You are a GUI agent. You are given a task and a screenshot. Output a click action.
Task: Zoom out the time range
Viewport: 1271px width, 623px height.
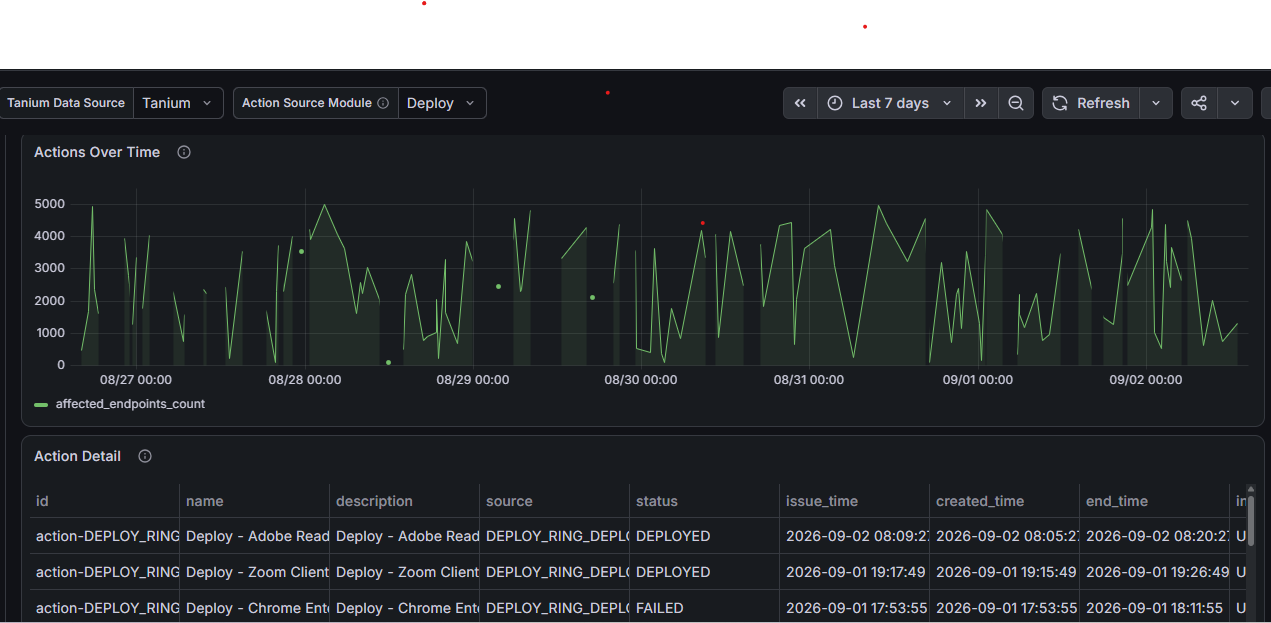[x=1015, y=103]
